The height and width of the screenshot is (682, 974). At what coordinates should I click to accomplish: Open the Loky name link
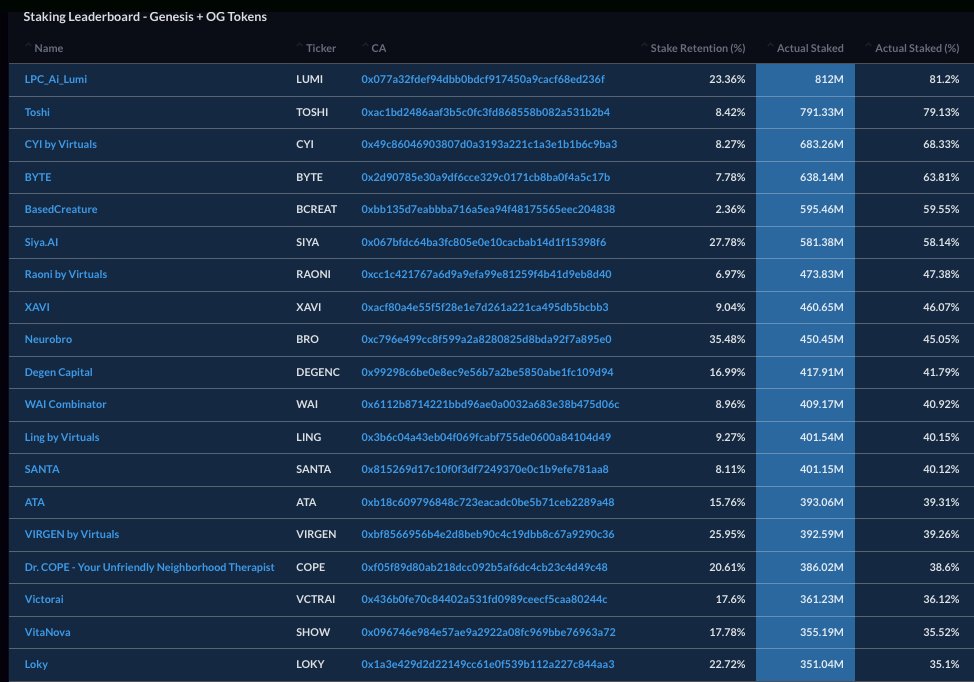pyautogui.click(x=36, y=664)
